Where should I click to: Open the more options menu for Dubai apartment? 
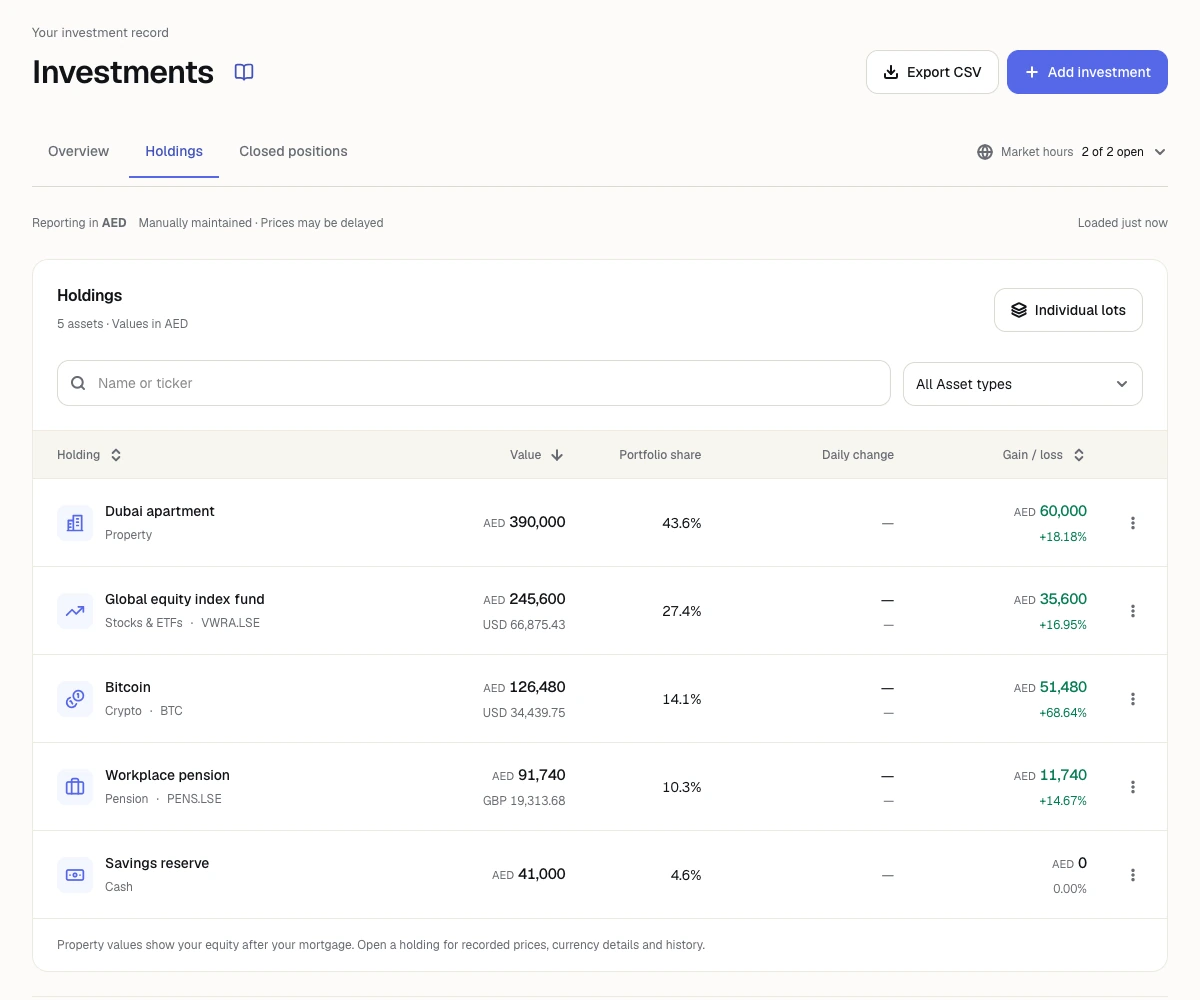click(1133, 523)
